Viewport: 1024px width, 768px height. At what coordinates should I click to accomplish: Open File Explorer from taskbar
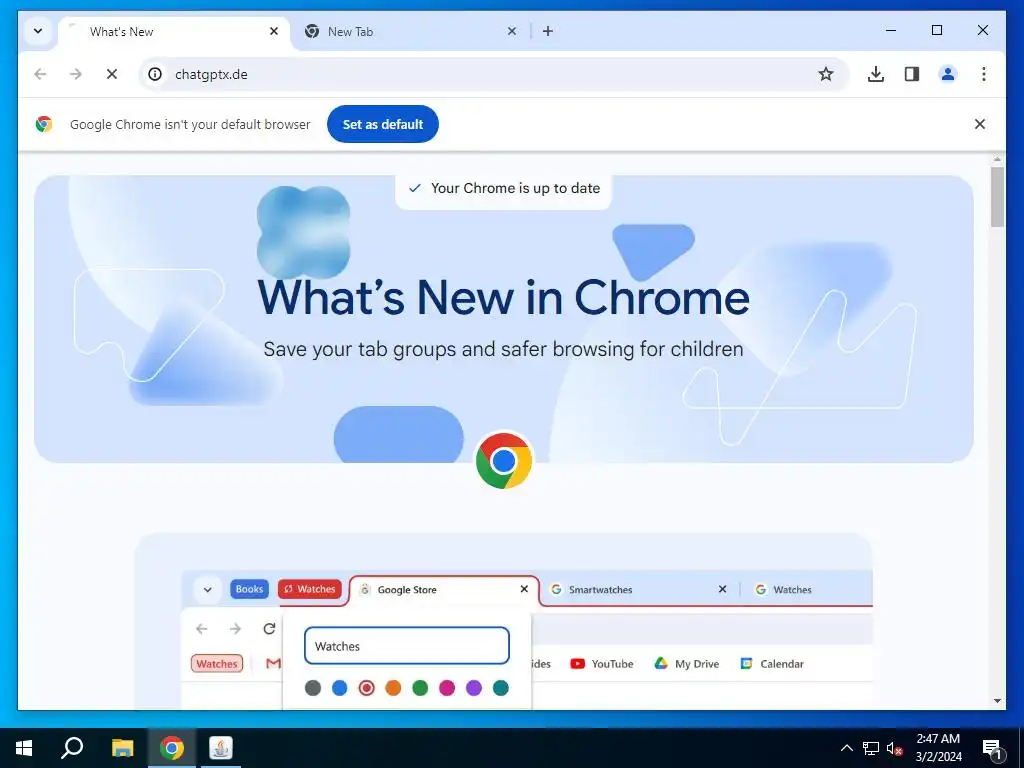tap(122, 748)
